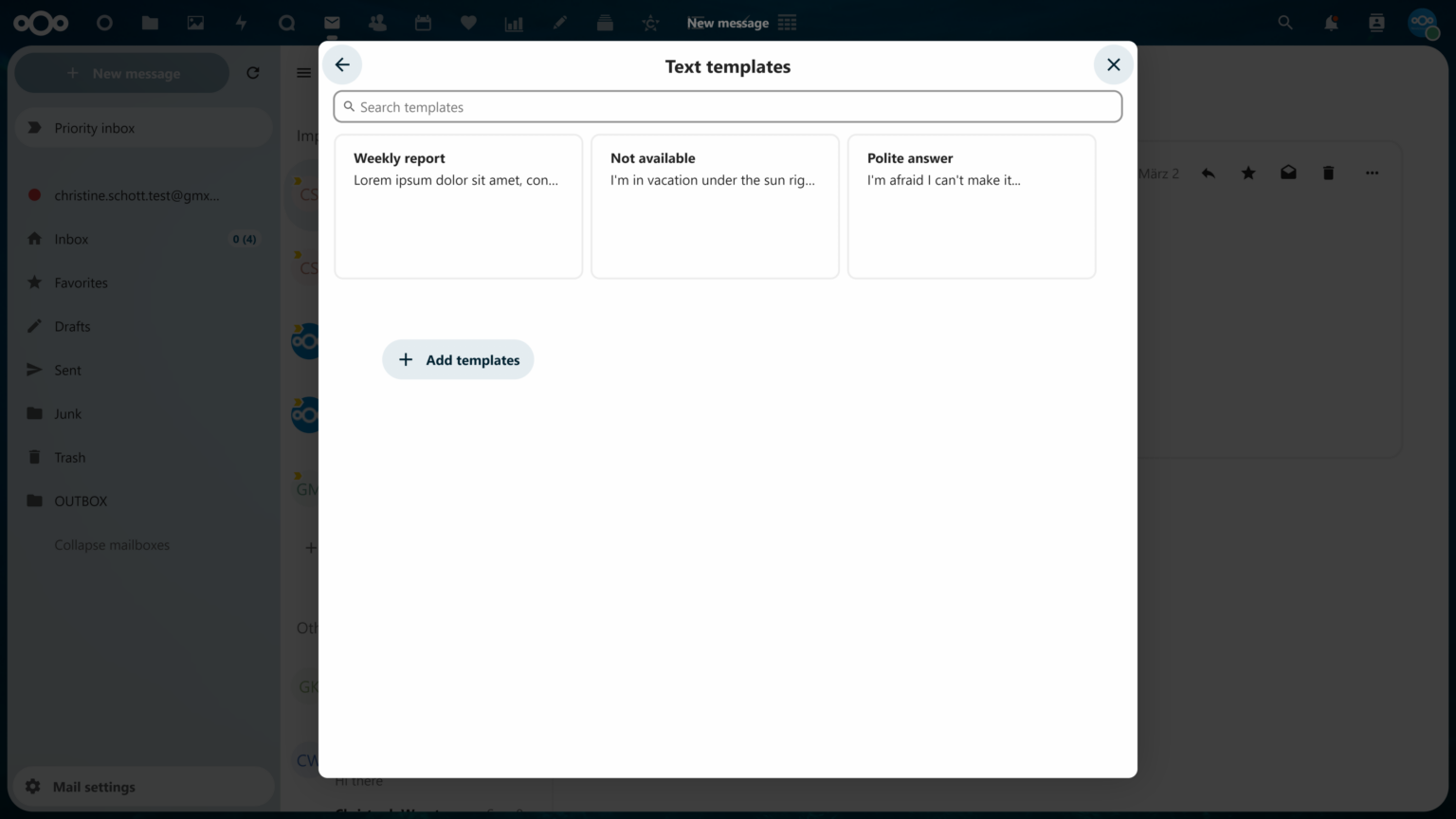Open the Contacts app
Image resolution: width=1456 pixels, height=819 pixels.
377,23
